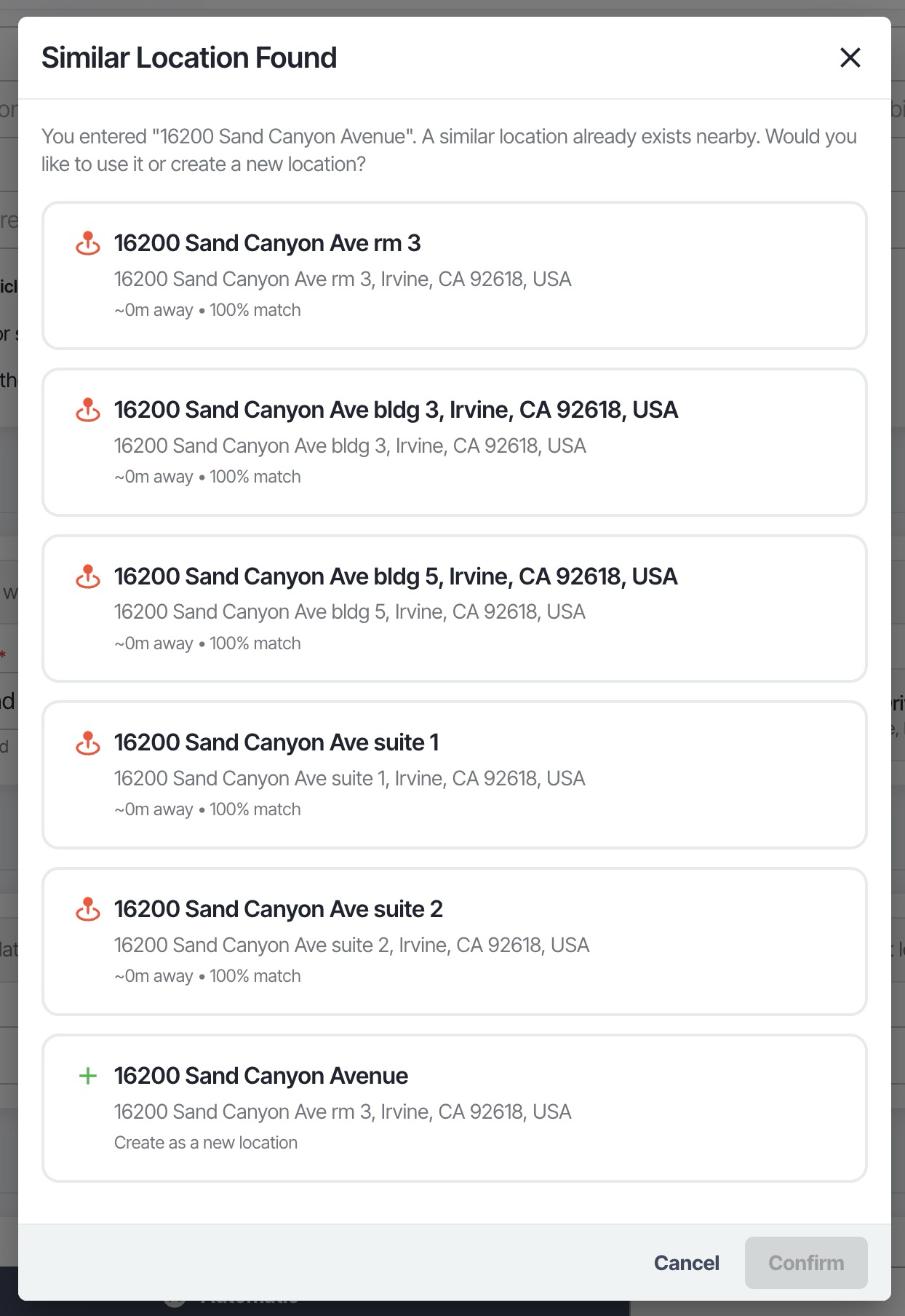The width and height of the screenshot is (905, 1316).
Task: Click green plus icon to create location
Action: tap(88, 1076)
